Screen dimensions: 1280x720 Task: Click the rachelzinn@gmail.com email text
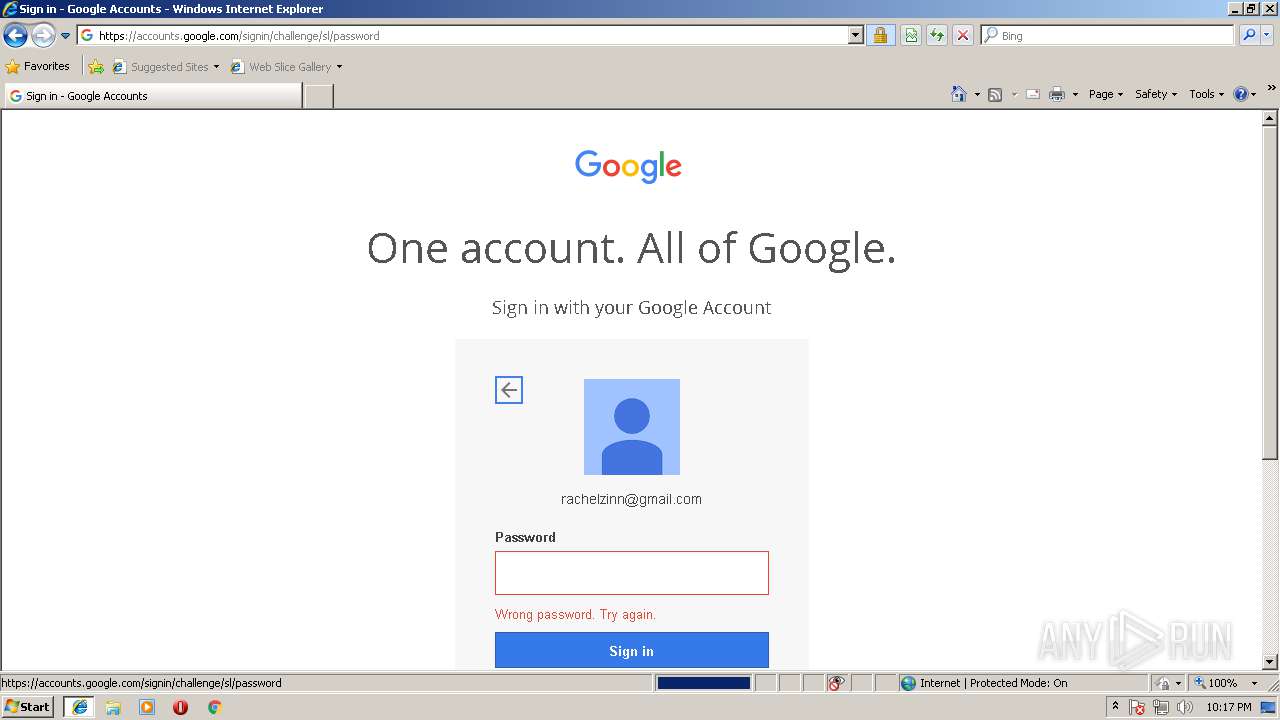[x=631, y=499]
